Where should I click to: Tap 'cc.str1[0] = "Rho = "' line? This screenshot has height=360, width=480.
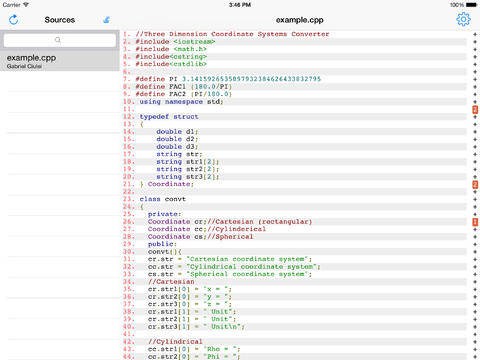click(x=194, y=349)
